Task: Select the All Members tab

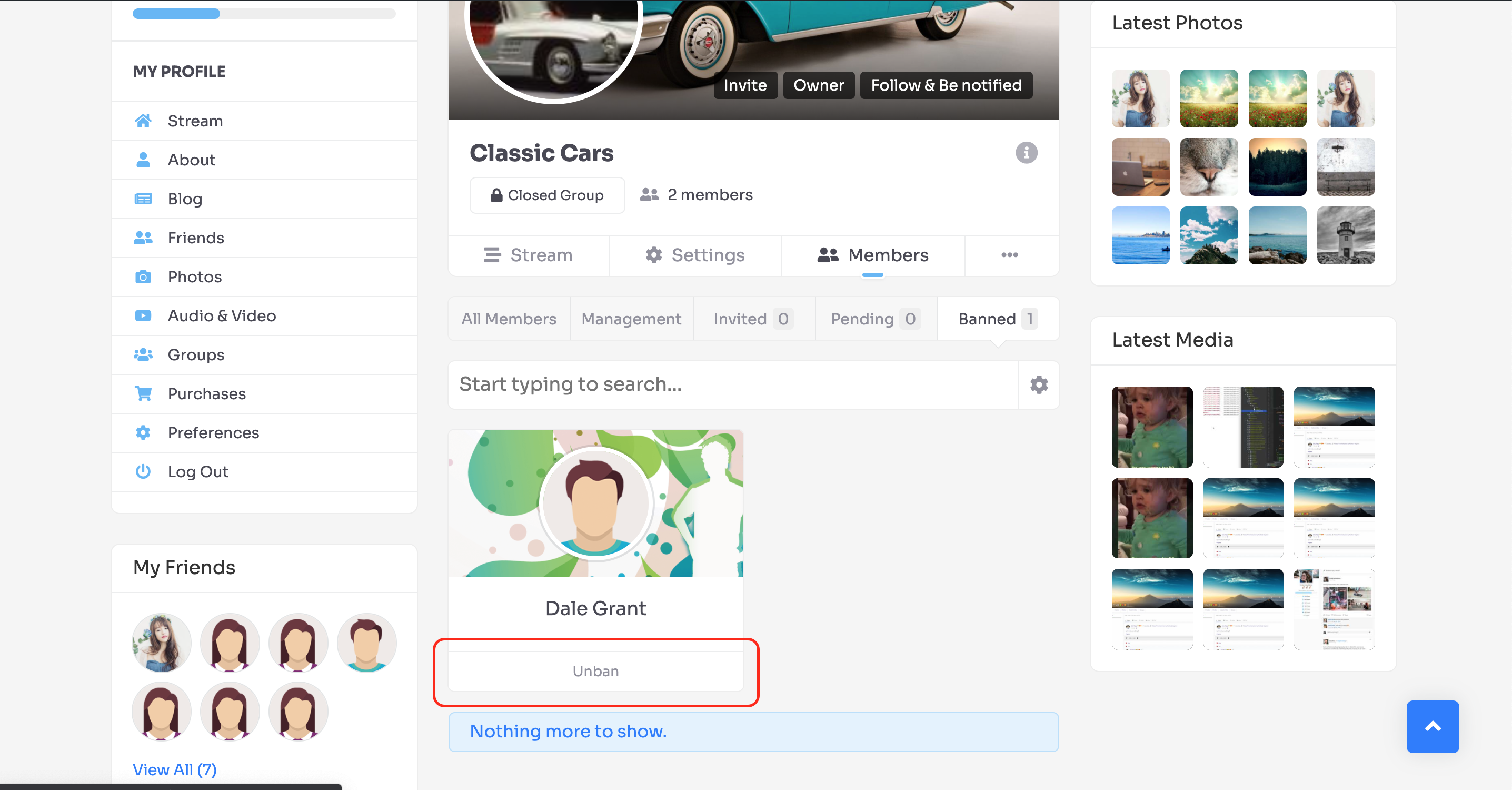Action: [509, 319]
